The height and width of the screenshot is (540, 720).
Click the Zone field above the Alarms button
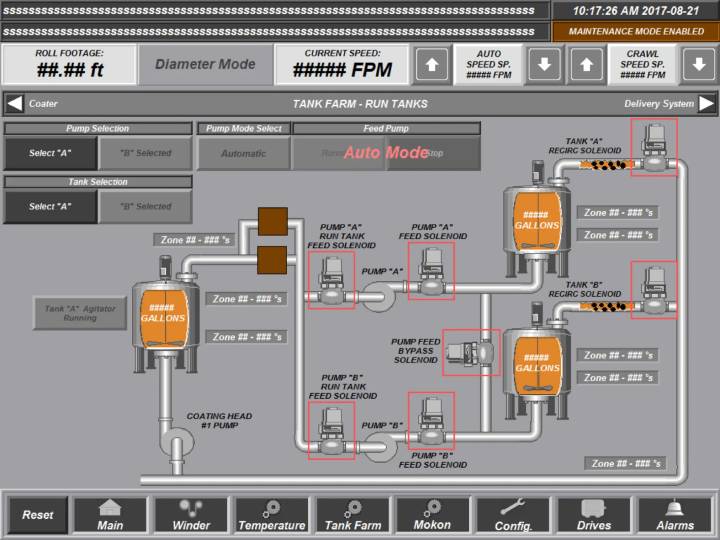(x=625, y=463)
